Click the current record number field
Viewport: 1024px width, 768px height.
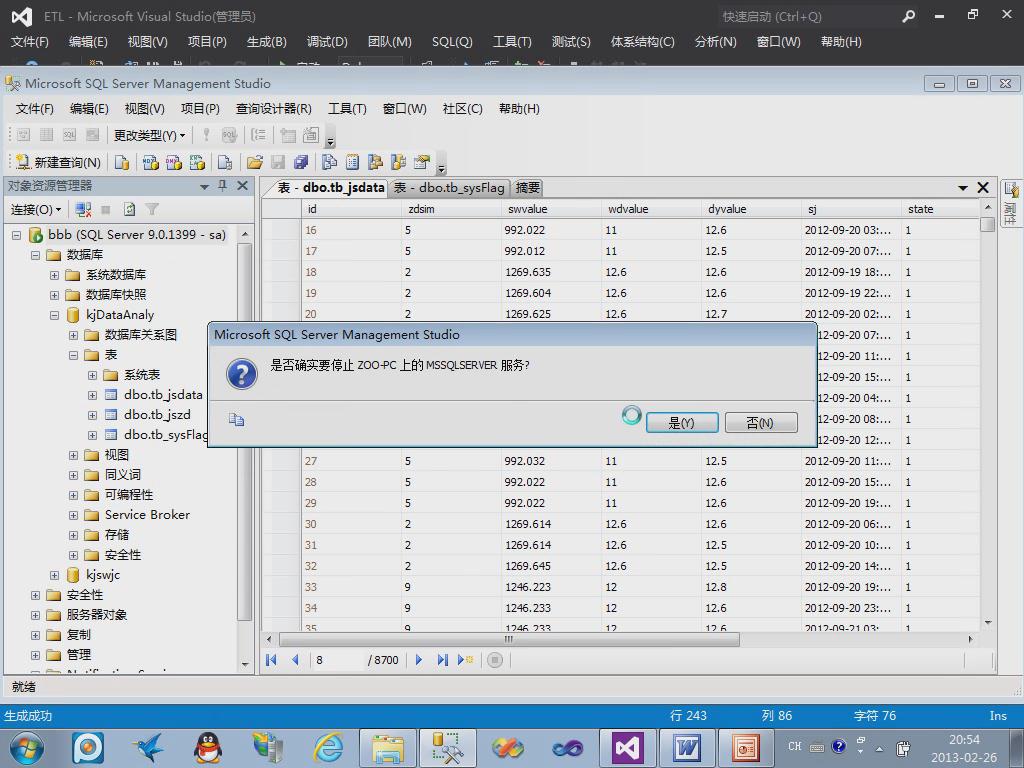click(x=336, y=660)
